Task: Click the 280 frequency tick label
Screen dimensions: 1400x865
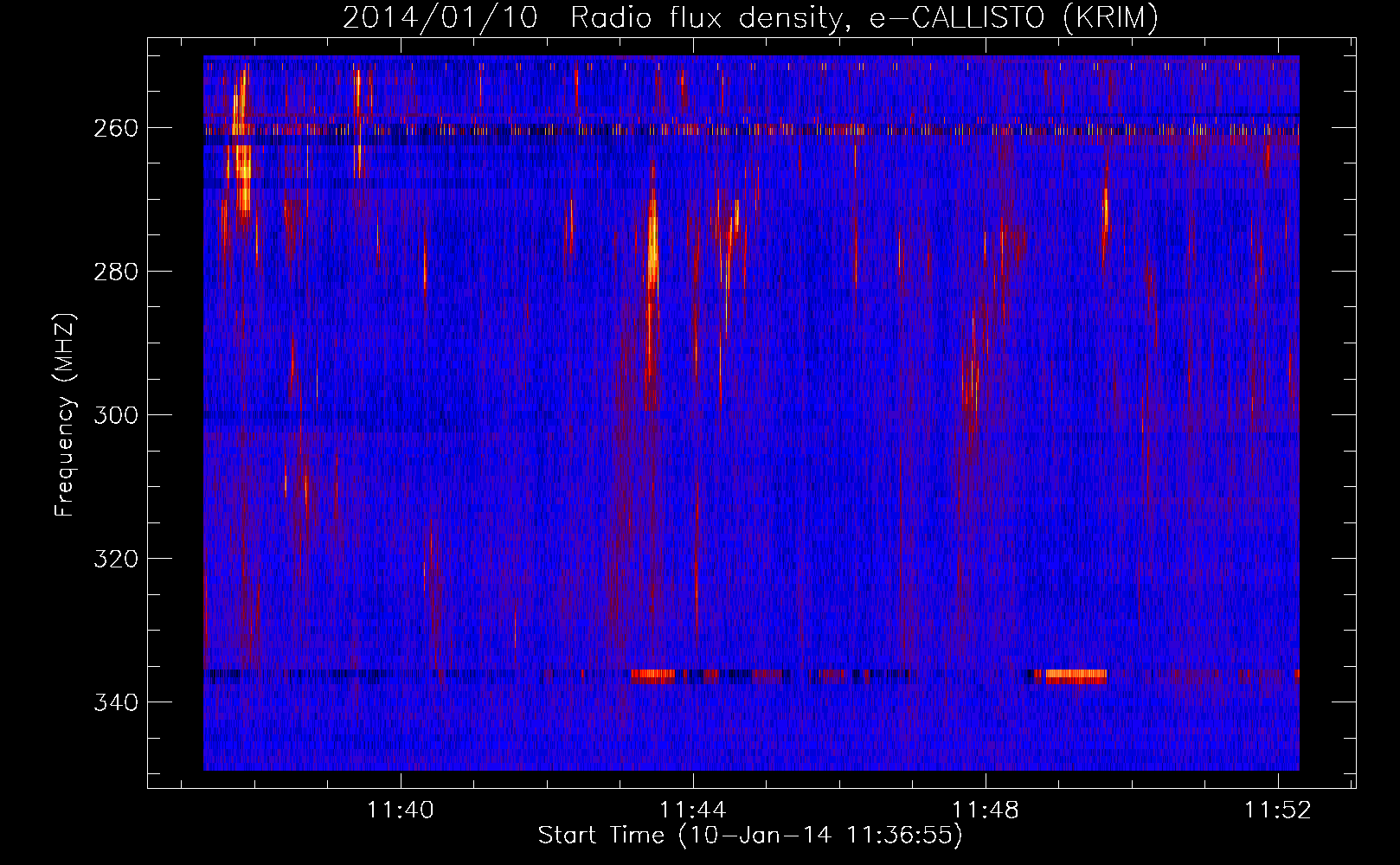Action: tap(116, 272)
